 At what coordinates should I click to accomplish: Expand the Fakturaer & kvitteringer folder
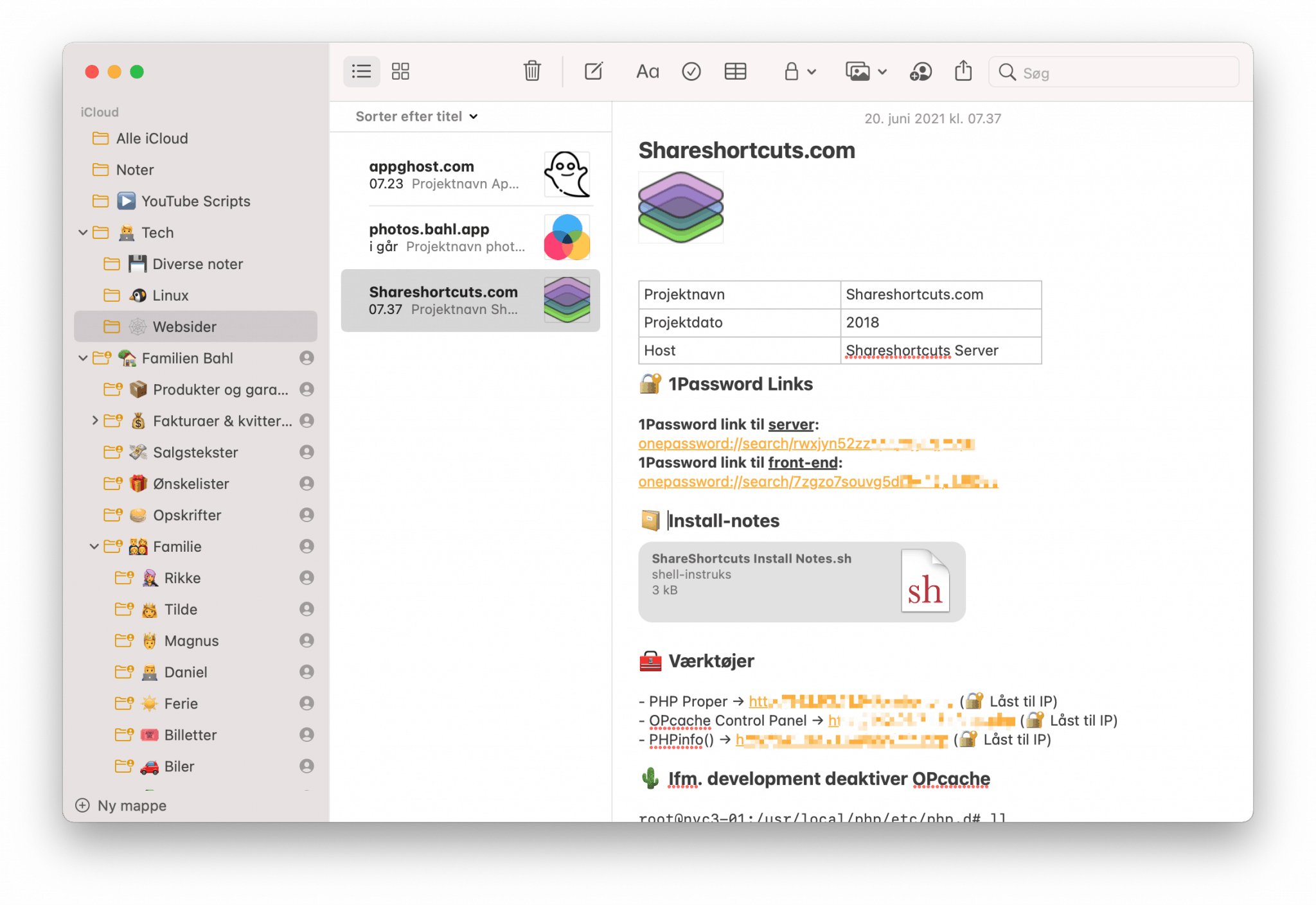(94, 421)
